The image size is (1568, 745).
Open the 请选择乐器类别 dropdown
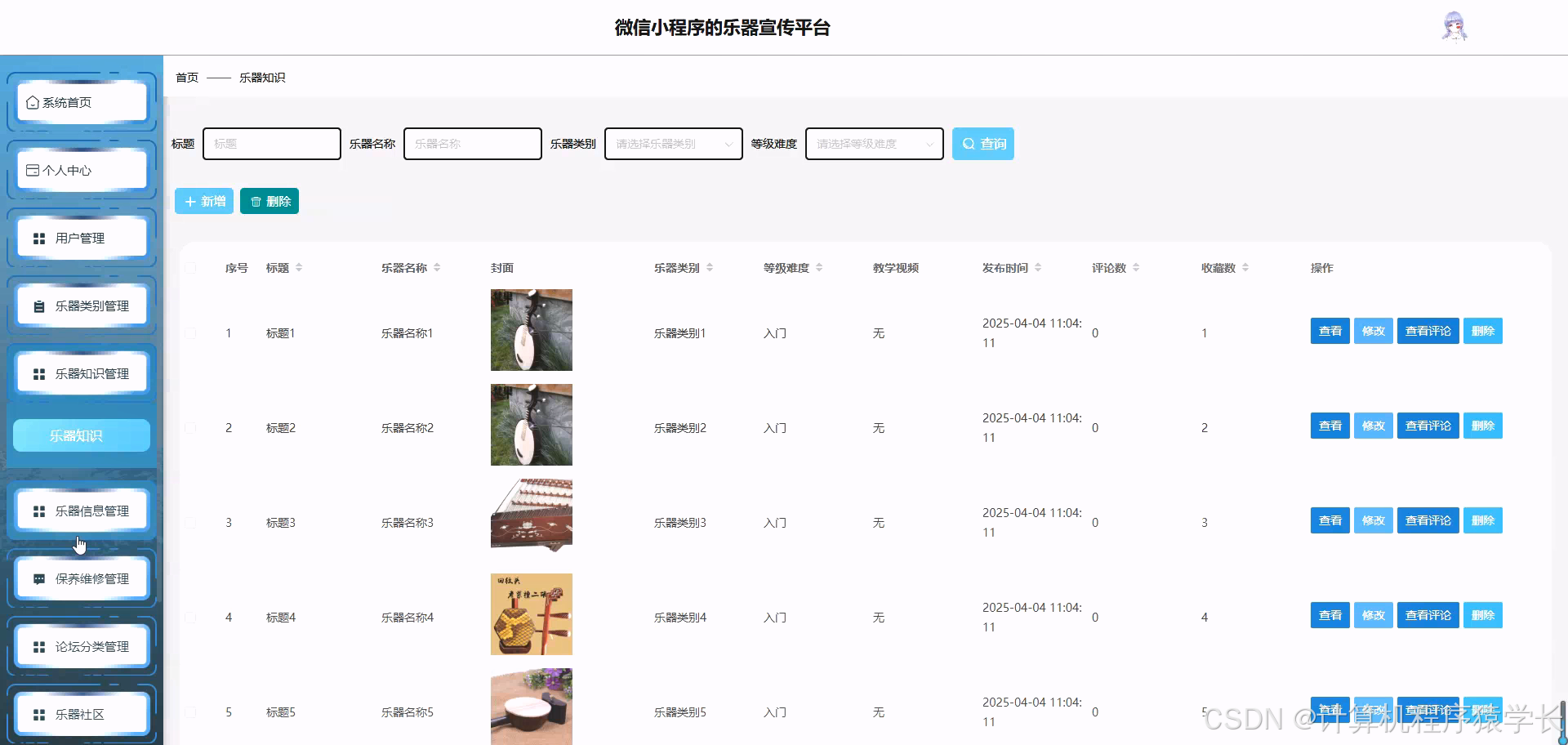coord(673,144)
